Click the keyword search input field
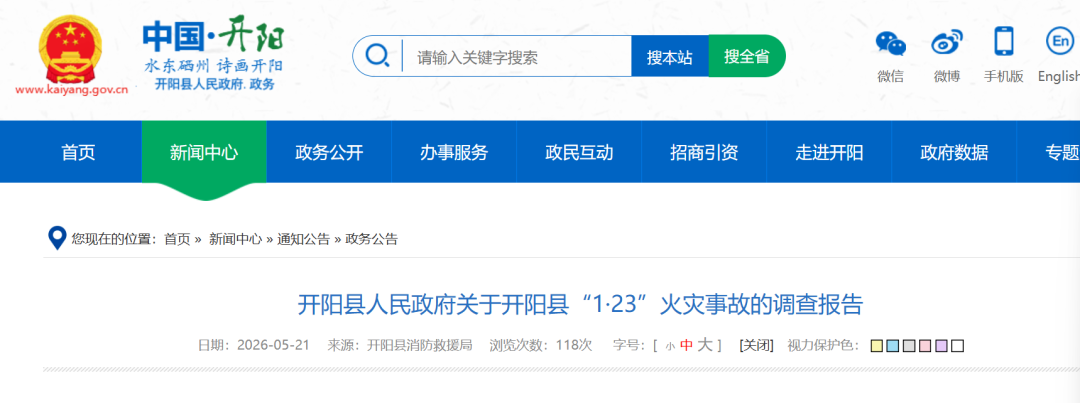1080x403 pixels. point(517,56)
